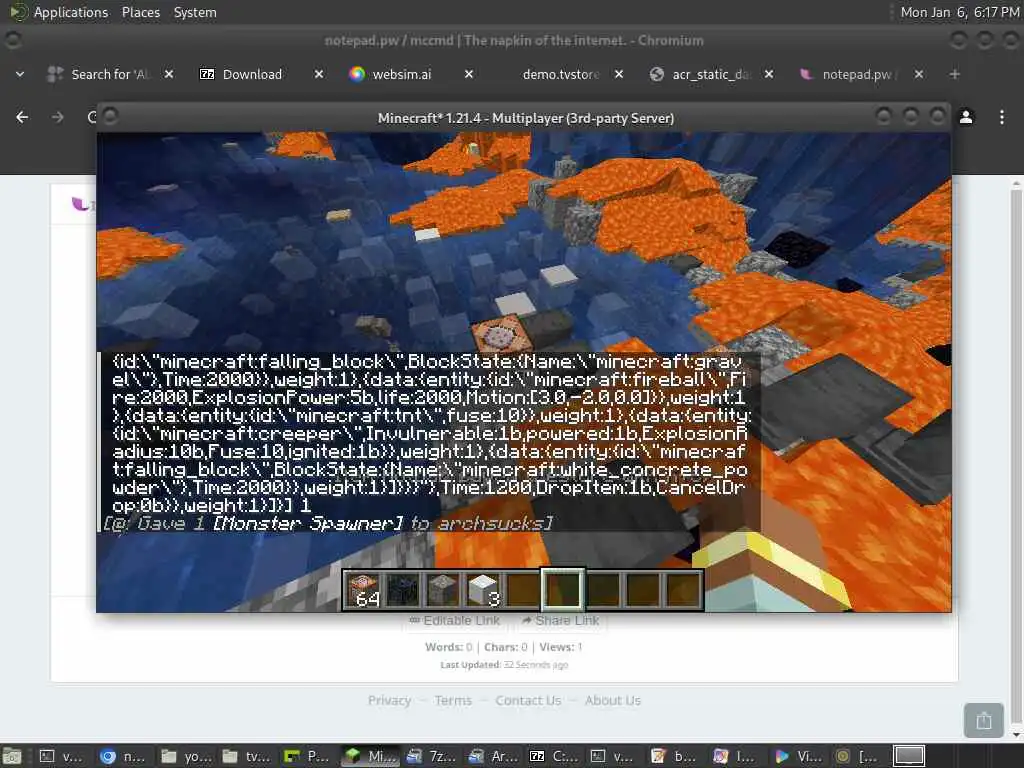Open the 'yo...' folder taskbar item
1024x768 pixels.
coord(185,756)
